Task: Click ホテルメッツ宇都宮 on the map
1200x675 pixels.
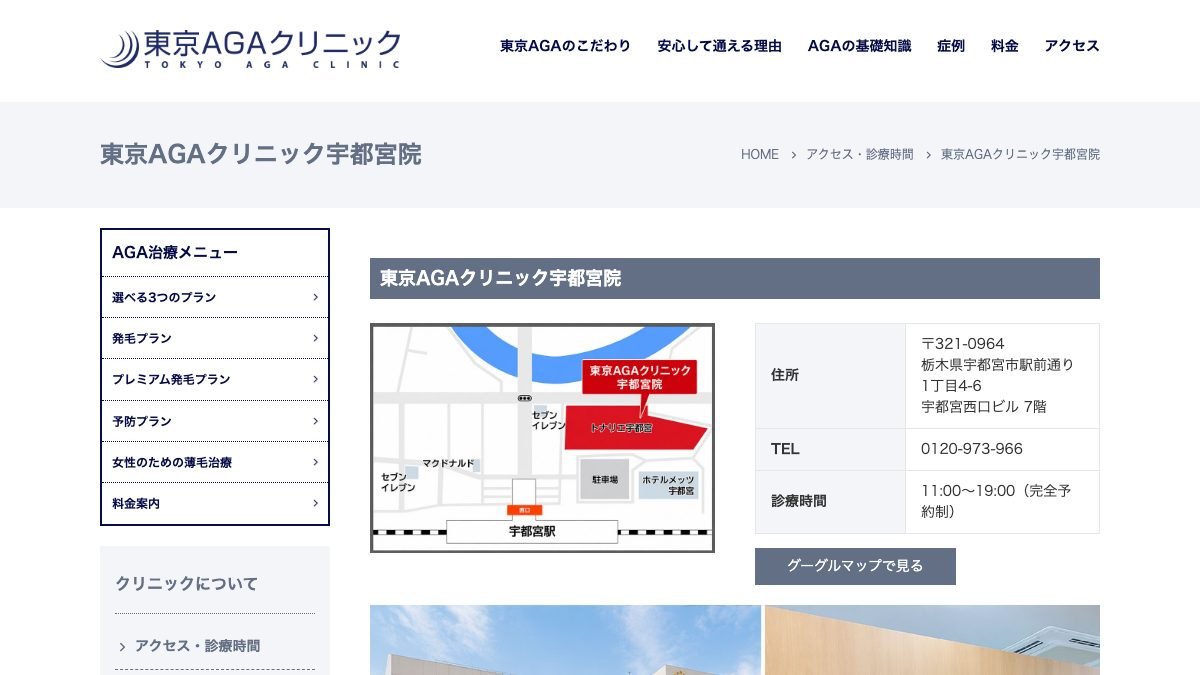Action: (668, 485)
